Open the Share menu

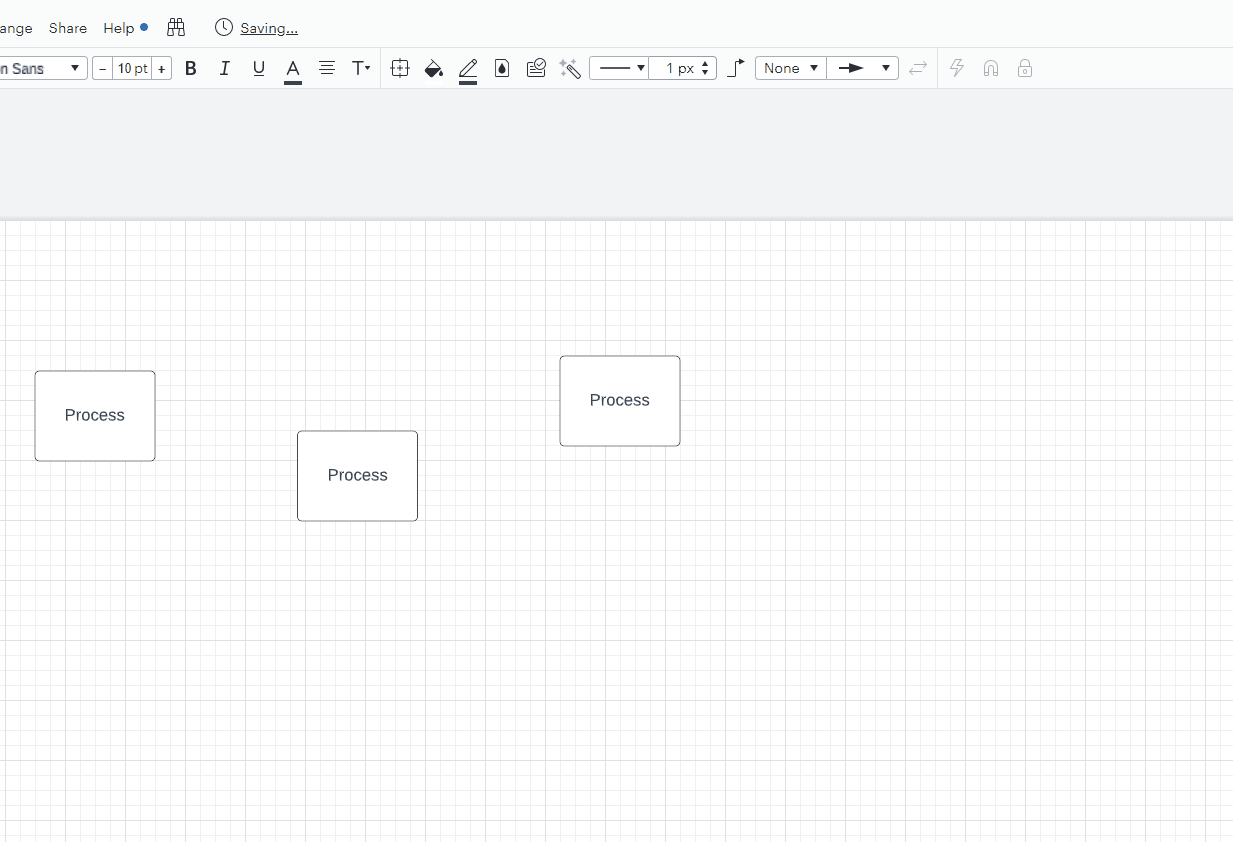pos(68,28)
